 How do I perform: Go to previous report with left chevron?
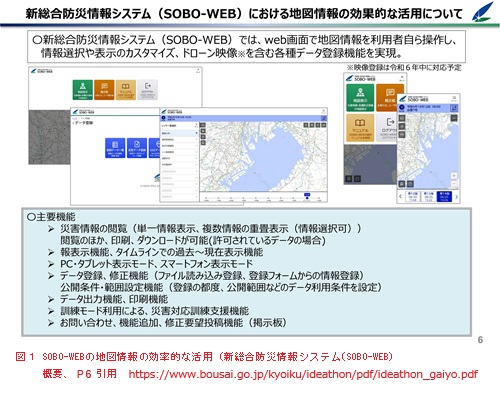(400, 197)
